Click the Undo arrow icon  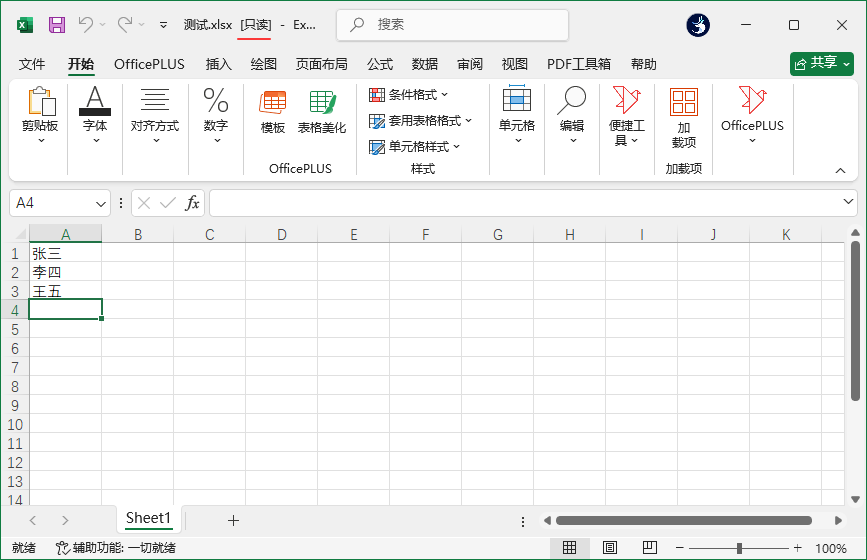pos(86,25)
